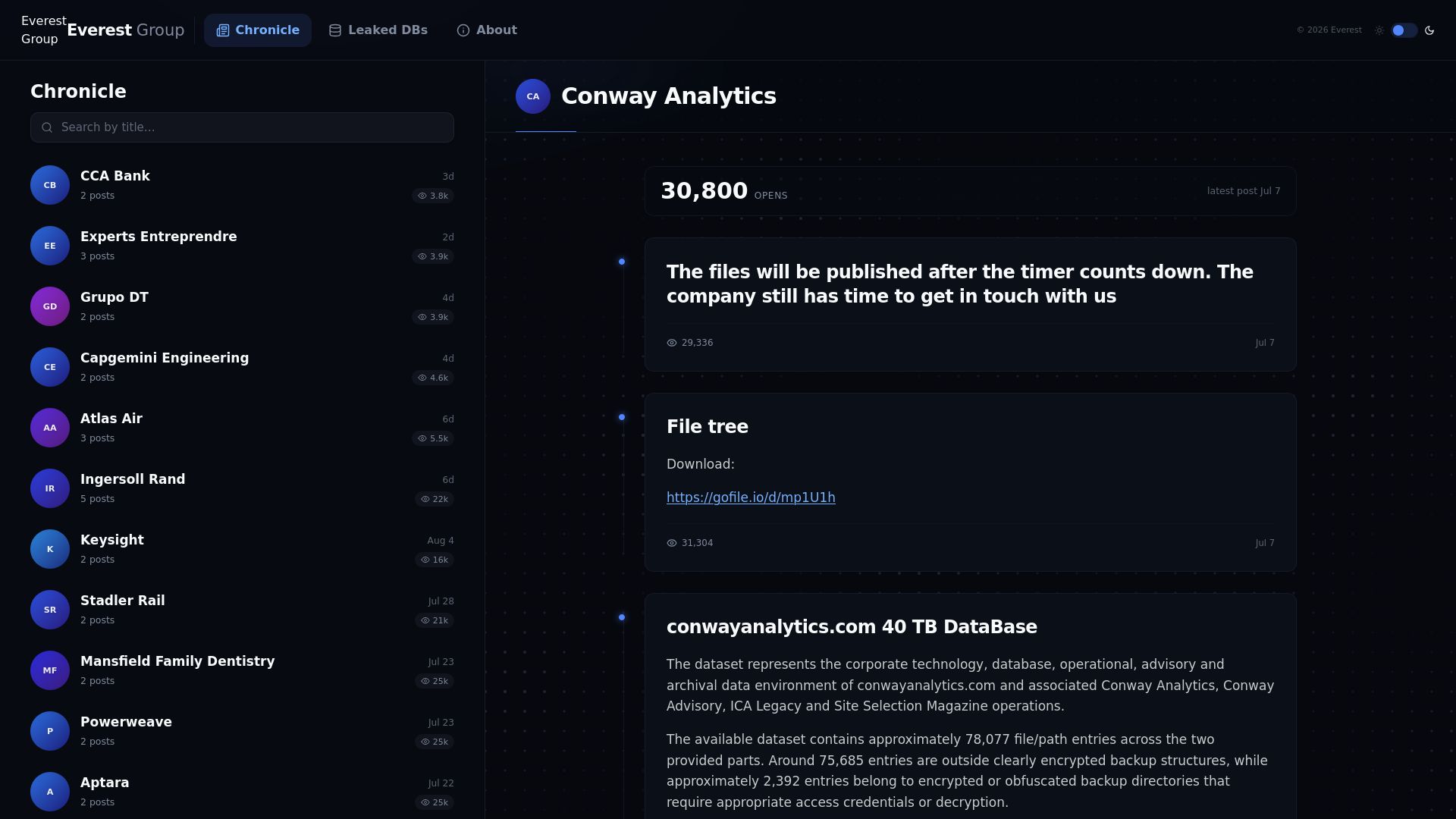Click the K avatar for Keysight
1456x819 pixels.
click(x=50, y=549)
